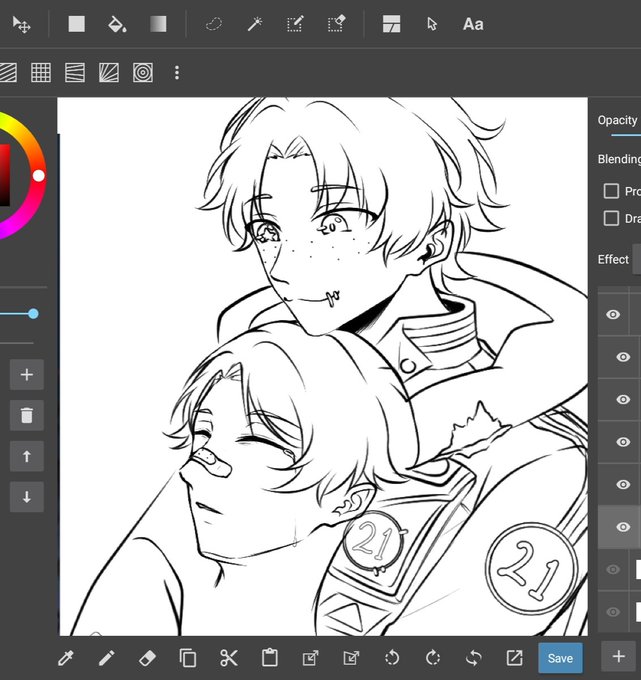Select the comic Panel Divide tool
641x680 pixels.
[x=391, y=24]
